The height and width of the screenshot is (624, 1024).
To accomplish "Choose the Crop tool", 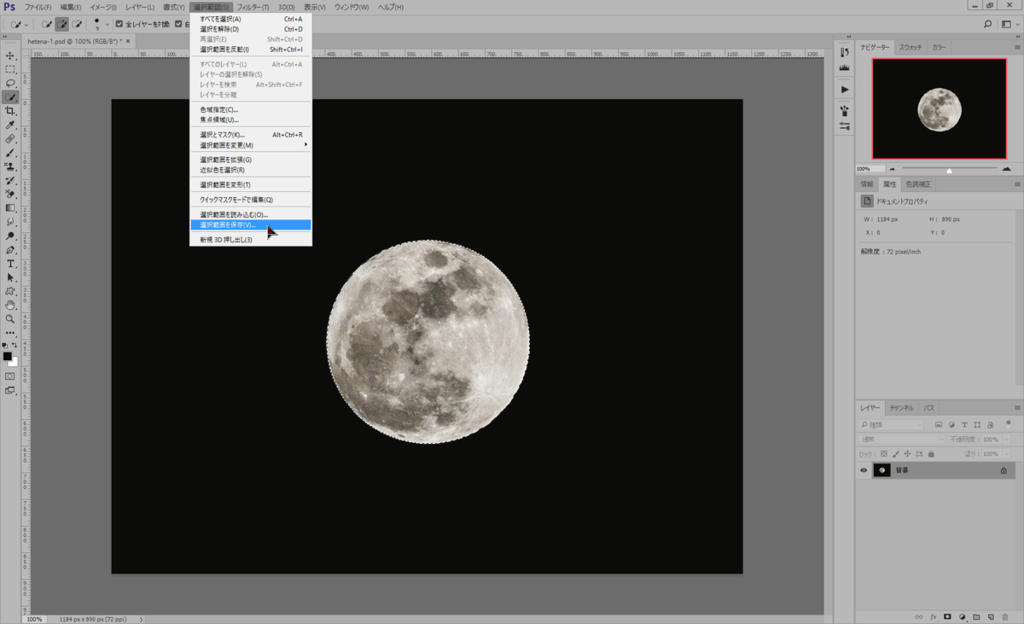I will pyautogui.click(x=10, y=111).
